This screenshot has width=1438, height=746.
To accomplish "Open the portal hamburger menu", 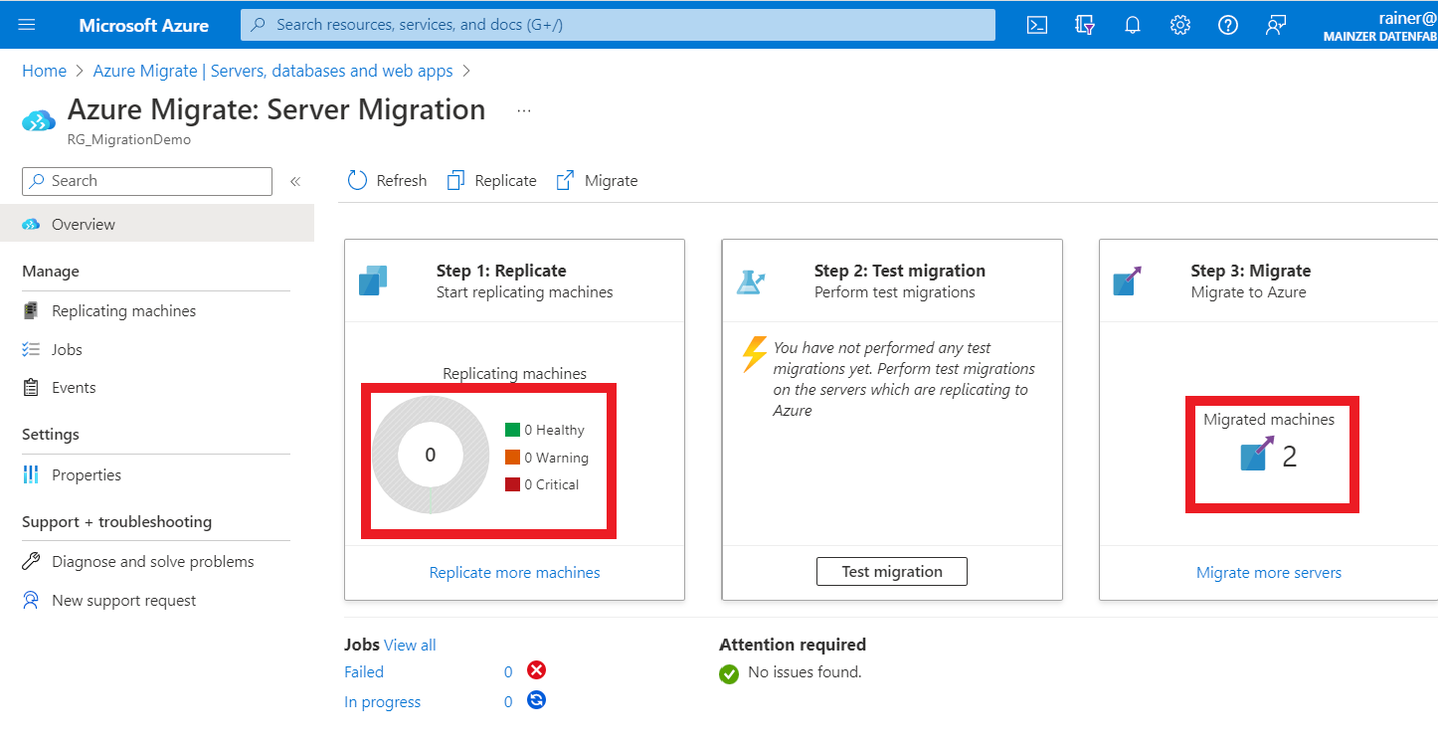I will [x=27, y=24].
